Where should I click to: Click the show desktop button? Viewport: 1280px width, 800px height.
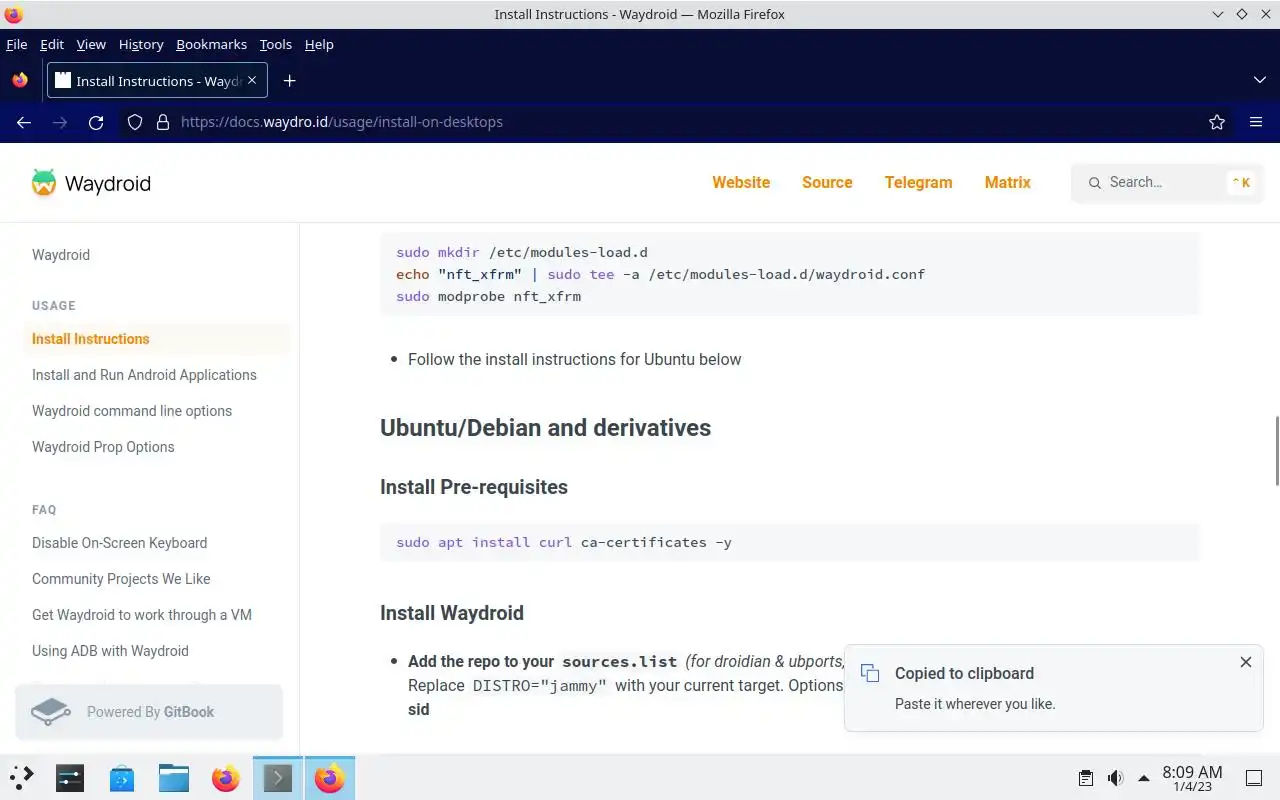coord(1253,778)
